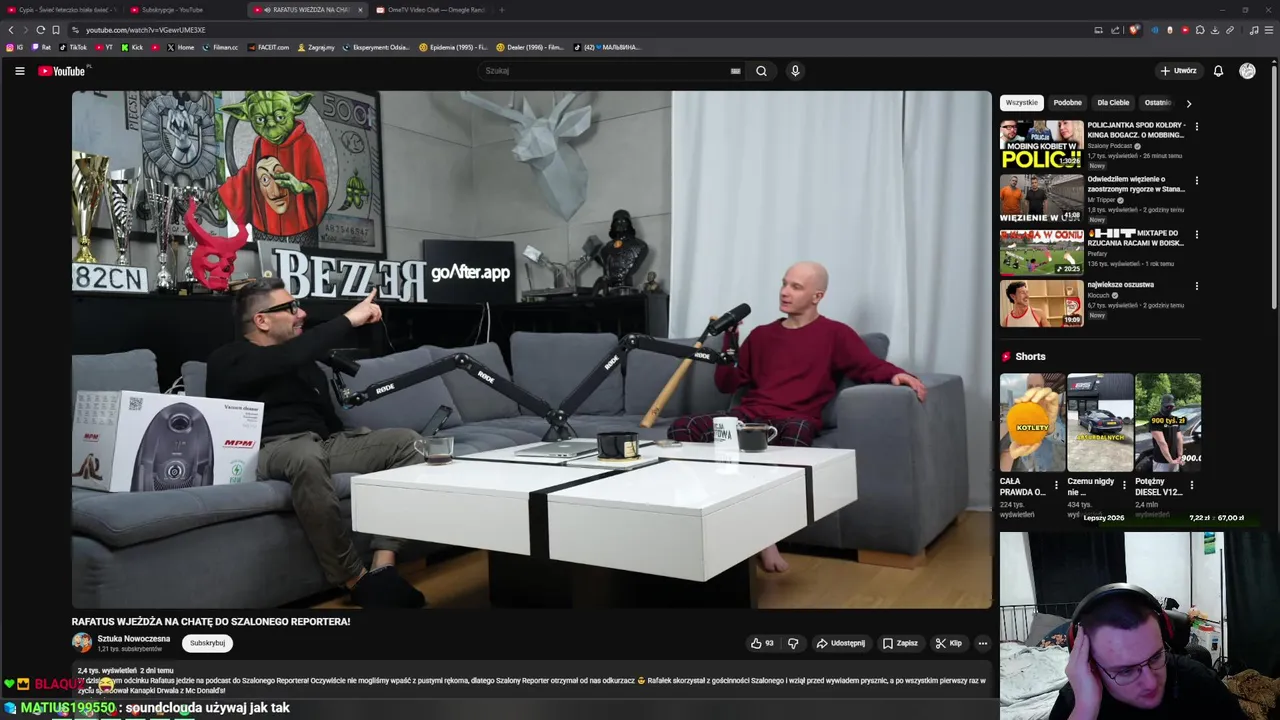Reload the page with the refresh icon
The height and width of the screenshot is (720, 1280).
point(40,30)
